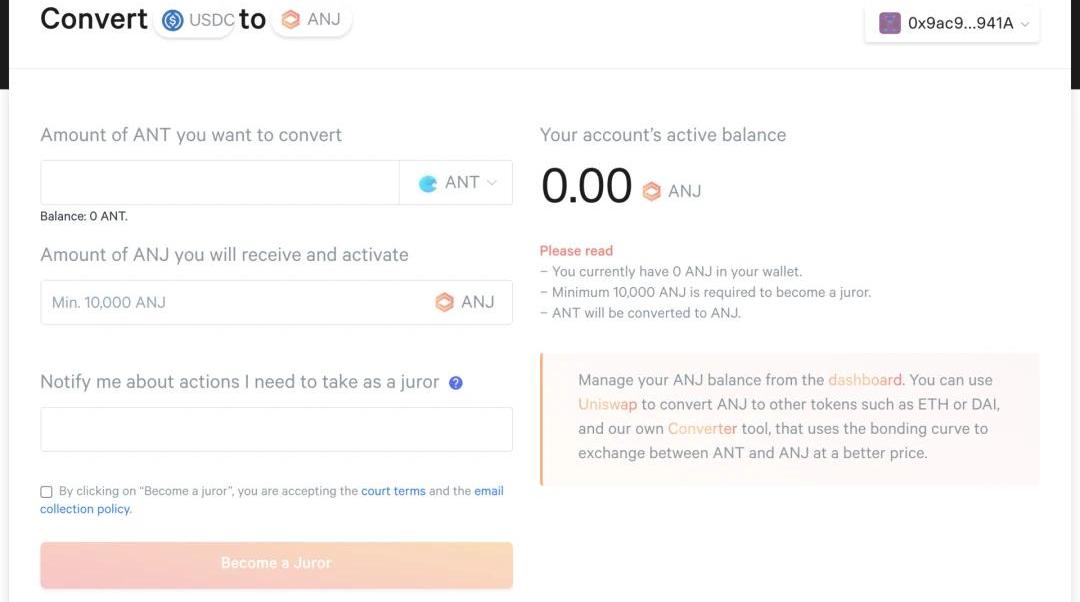Click the ANJ hexagon icon in header
Image resolution: width=1080 pixels, height=602 pixels.
point(291,19)
